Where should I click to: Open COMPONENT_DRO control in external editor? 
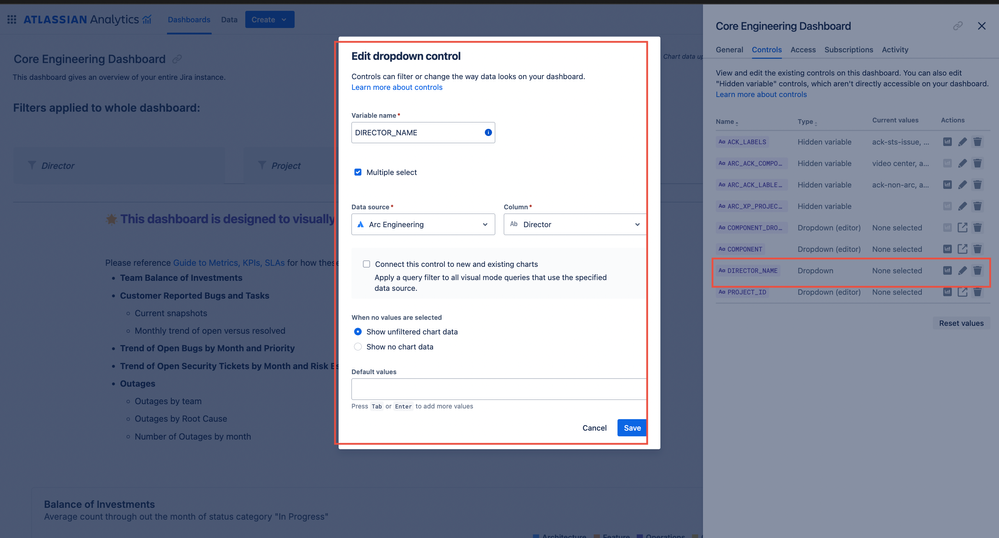(x=962, y=228)
